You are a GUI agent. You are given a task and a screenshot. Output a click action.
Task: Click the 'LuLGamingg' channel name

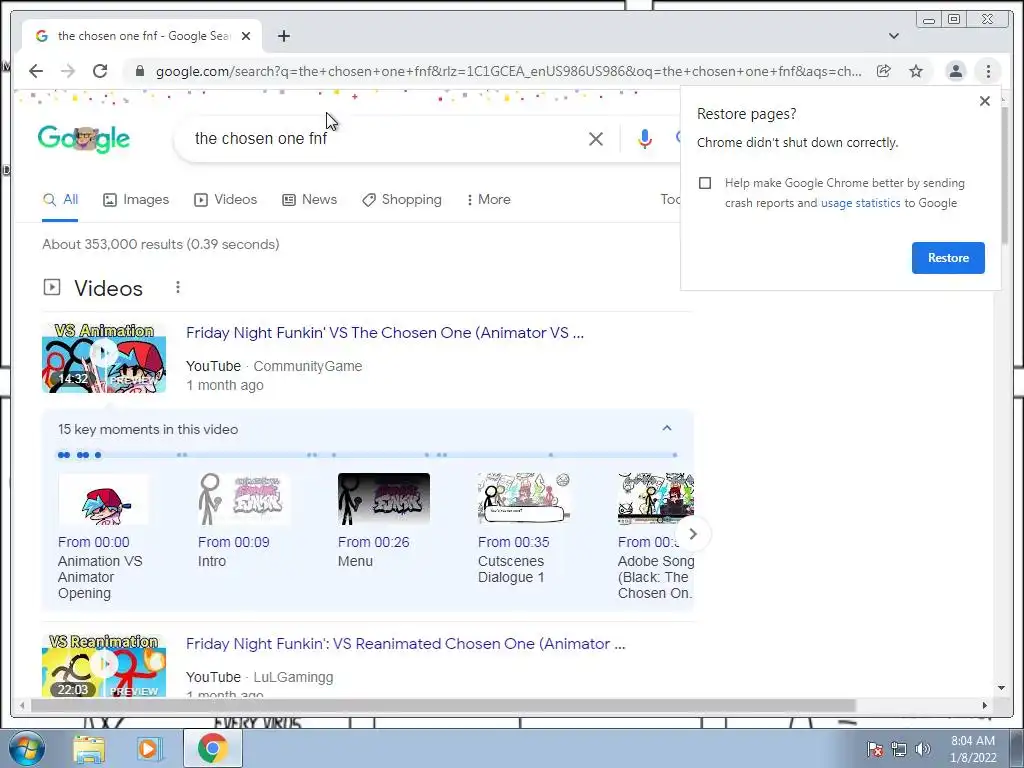pos(293,677)
